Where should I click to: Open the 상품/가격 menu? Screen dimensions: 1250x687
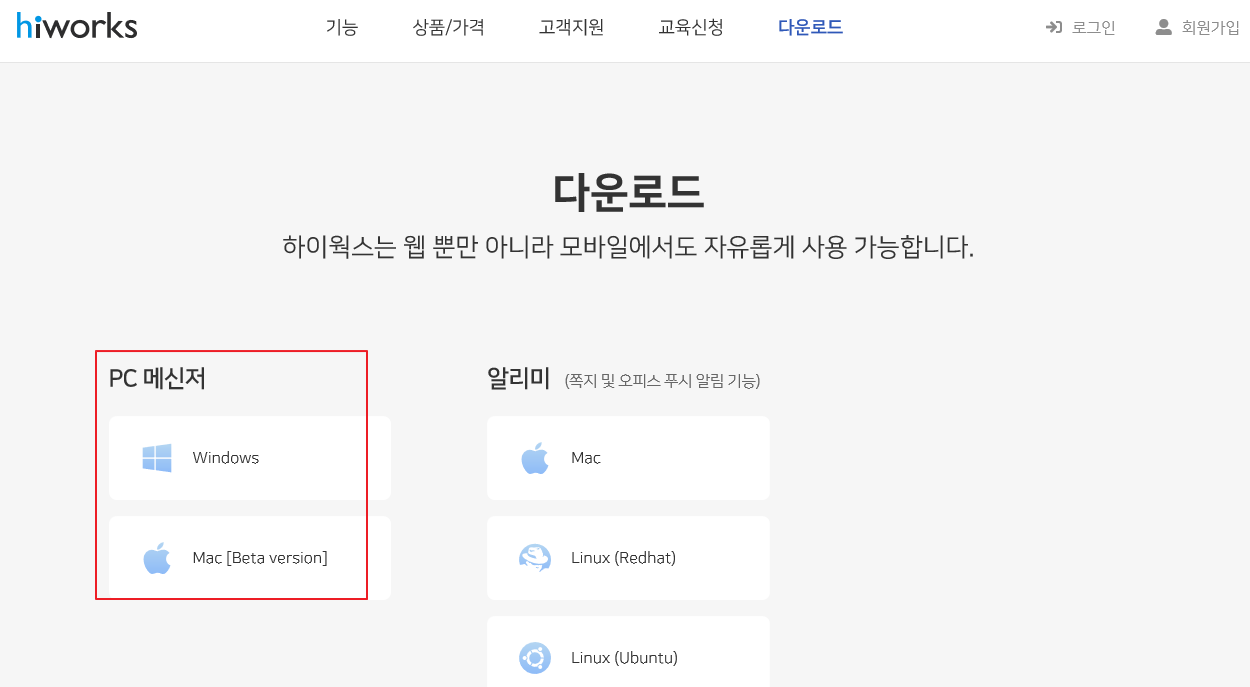tap(449, 27)
